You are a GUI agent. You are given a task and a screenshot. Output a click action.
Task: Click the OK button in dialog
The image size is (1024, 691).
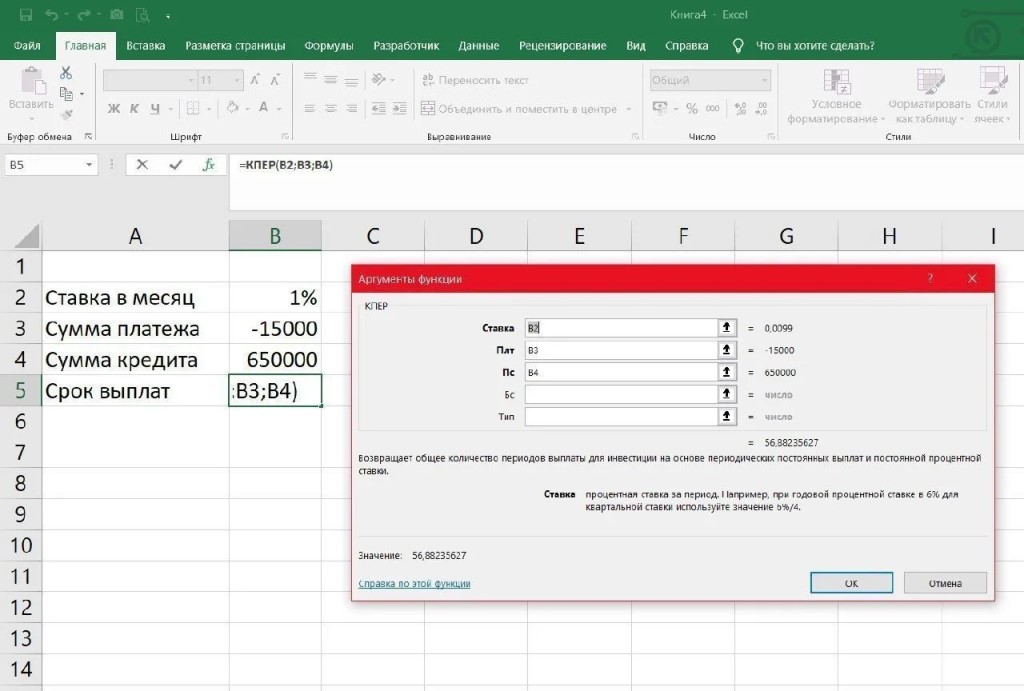point(851,583)
